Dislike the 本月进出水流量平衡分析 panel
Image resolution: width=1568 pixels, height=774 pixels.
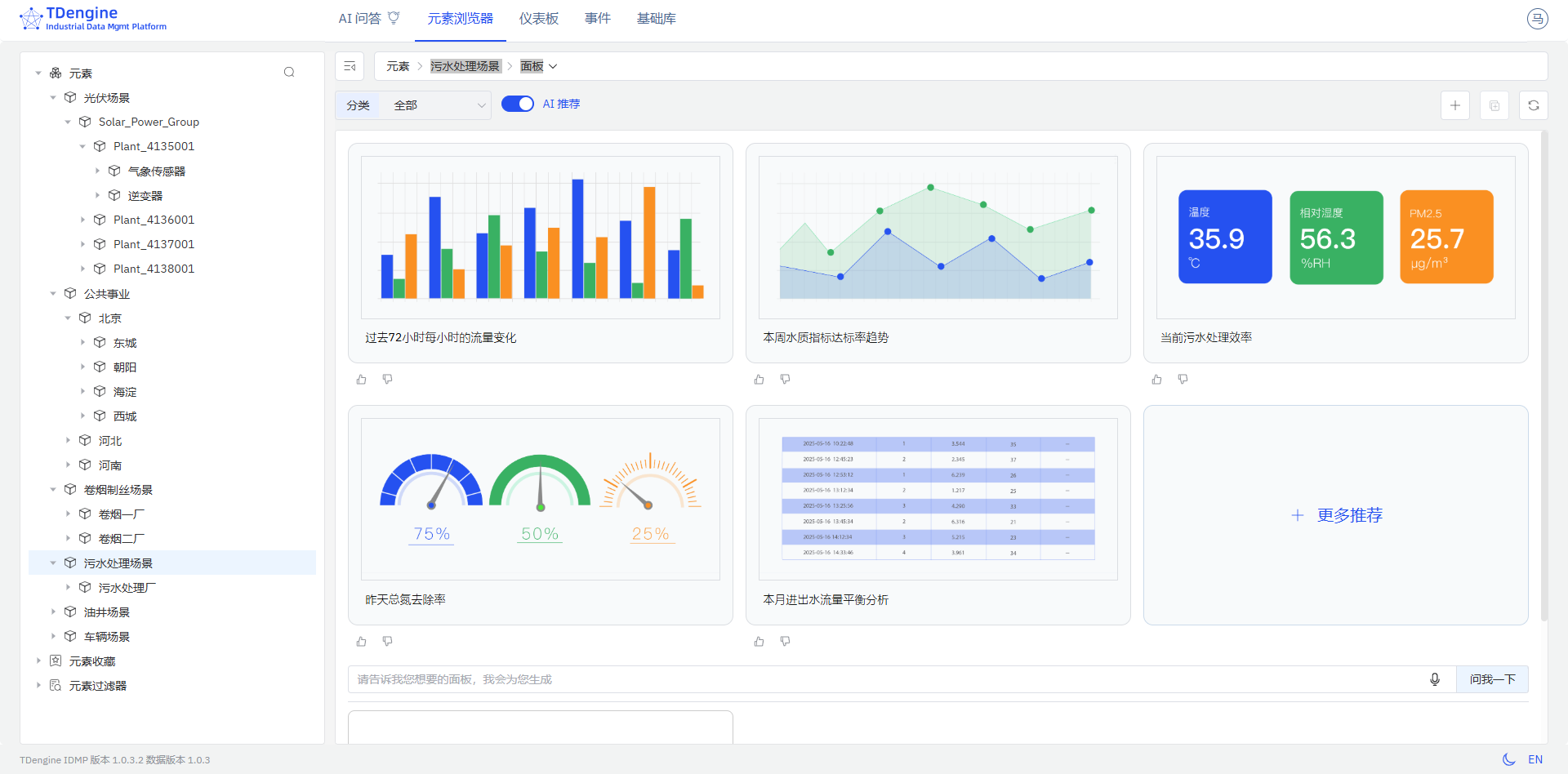pos(786,642)
